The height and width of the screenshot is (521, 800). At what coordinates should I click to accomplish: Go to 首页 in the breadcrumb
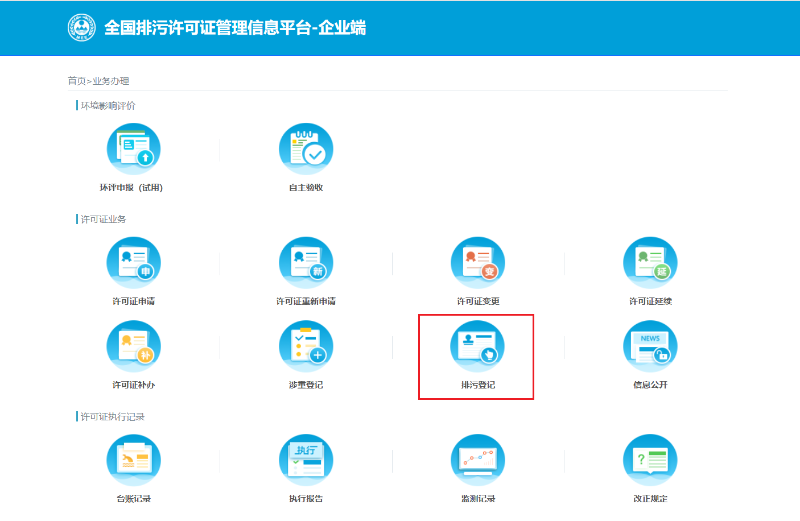pos(76,81)
